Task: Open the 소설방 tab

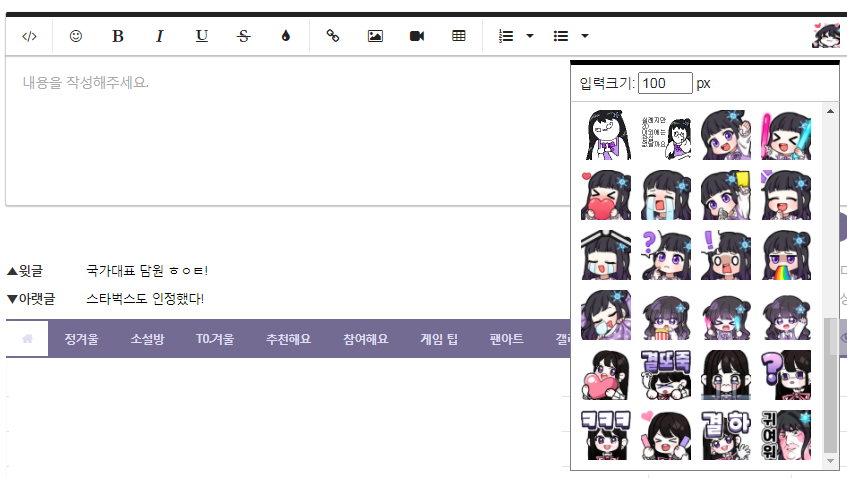Action: point(147,339)
